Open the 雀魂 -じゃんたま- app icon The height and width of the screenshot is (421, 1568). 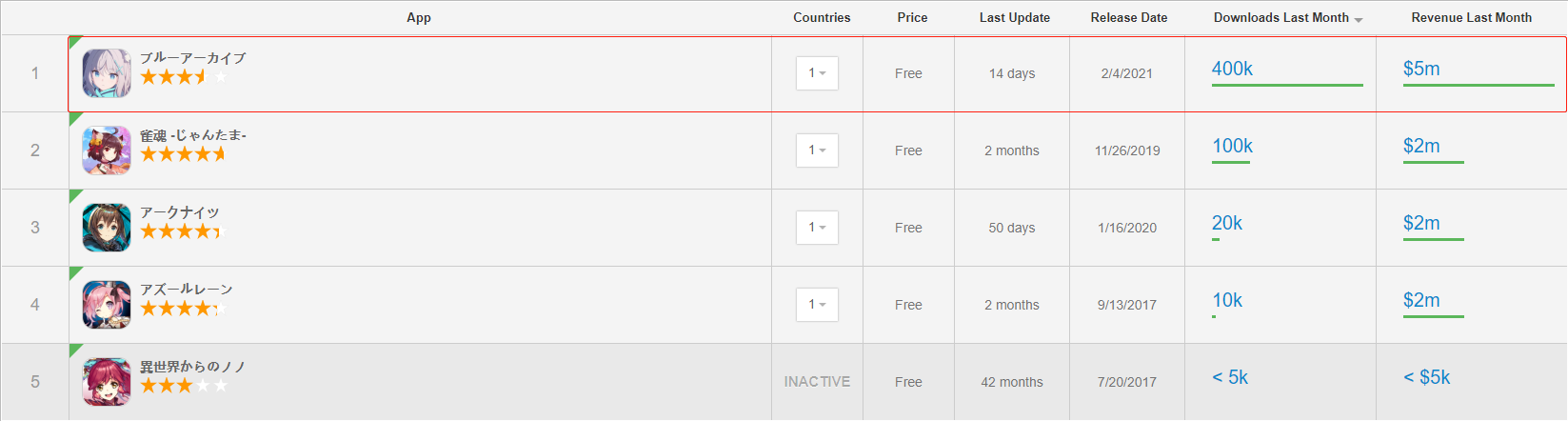coord(107,150)
